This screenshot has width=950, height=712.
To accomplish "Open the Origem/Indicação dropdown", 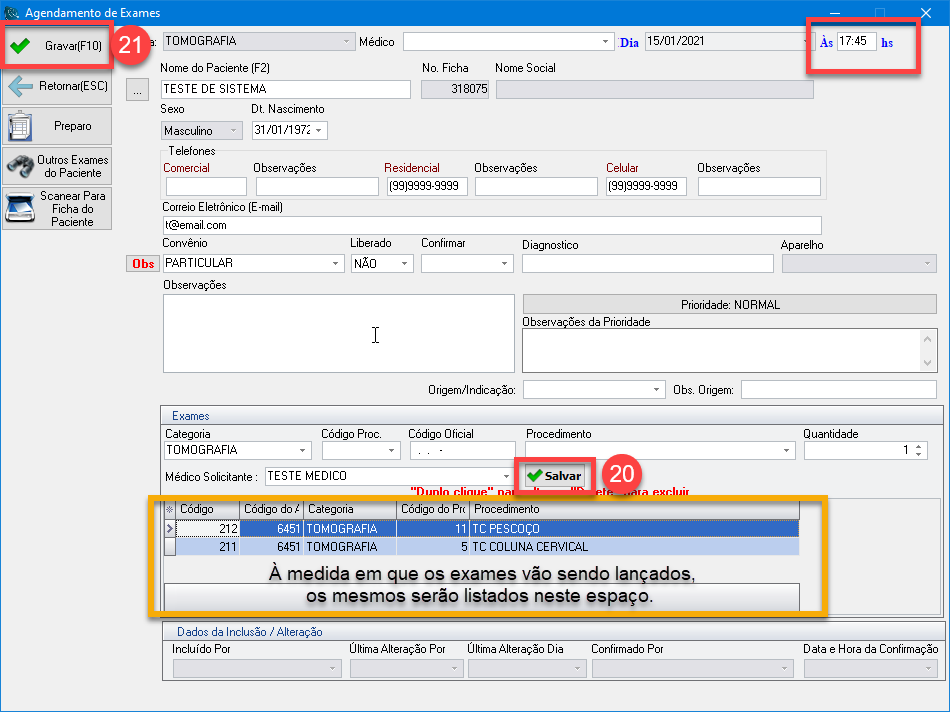I will click(656, 390).
